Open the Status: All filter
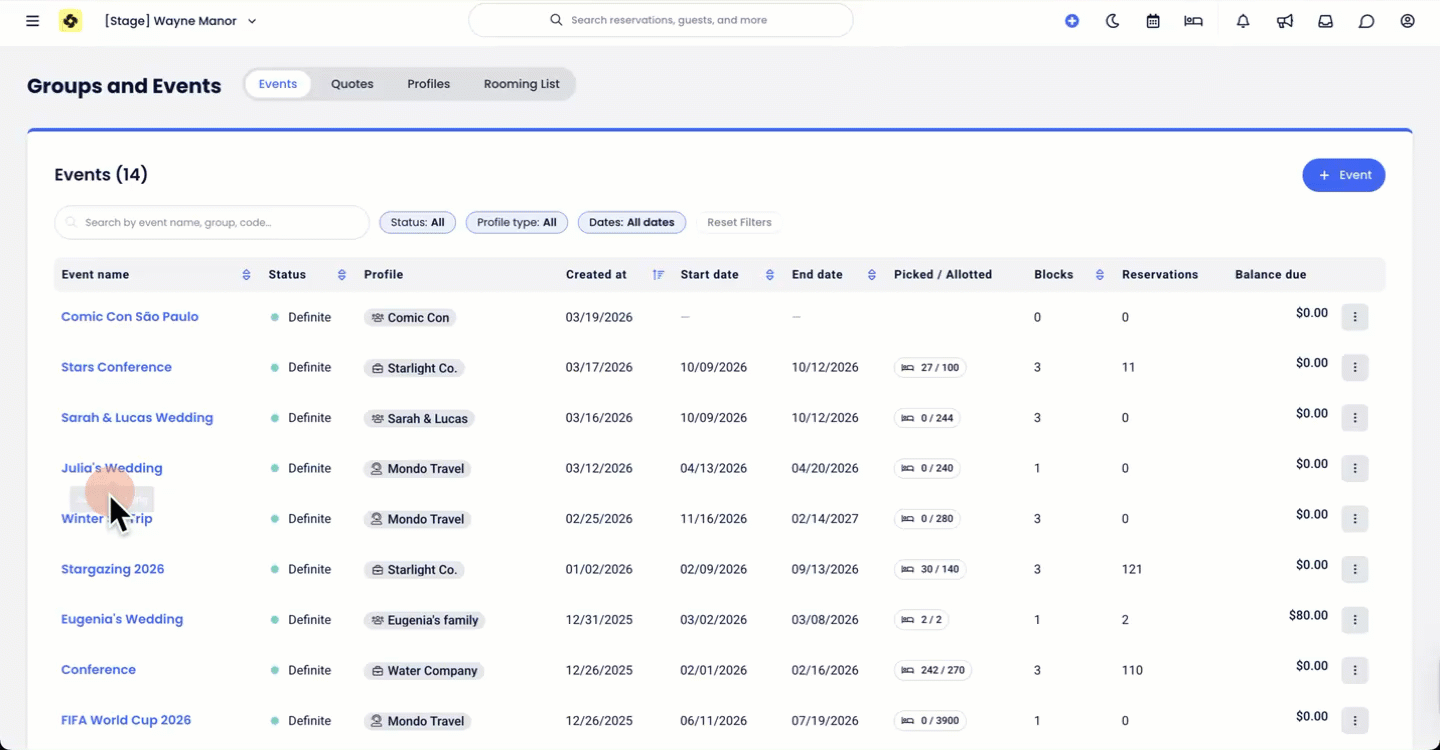 pyautogui.click(x=417, y=222)
